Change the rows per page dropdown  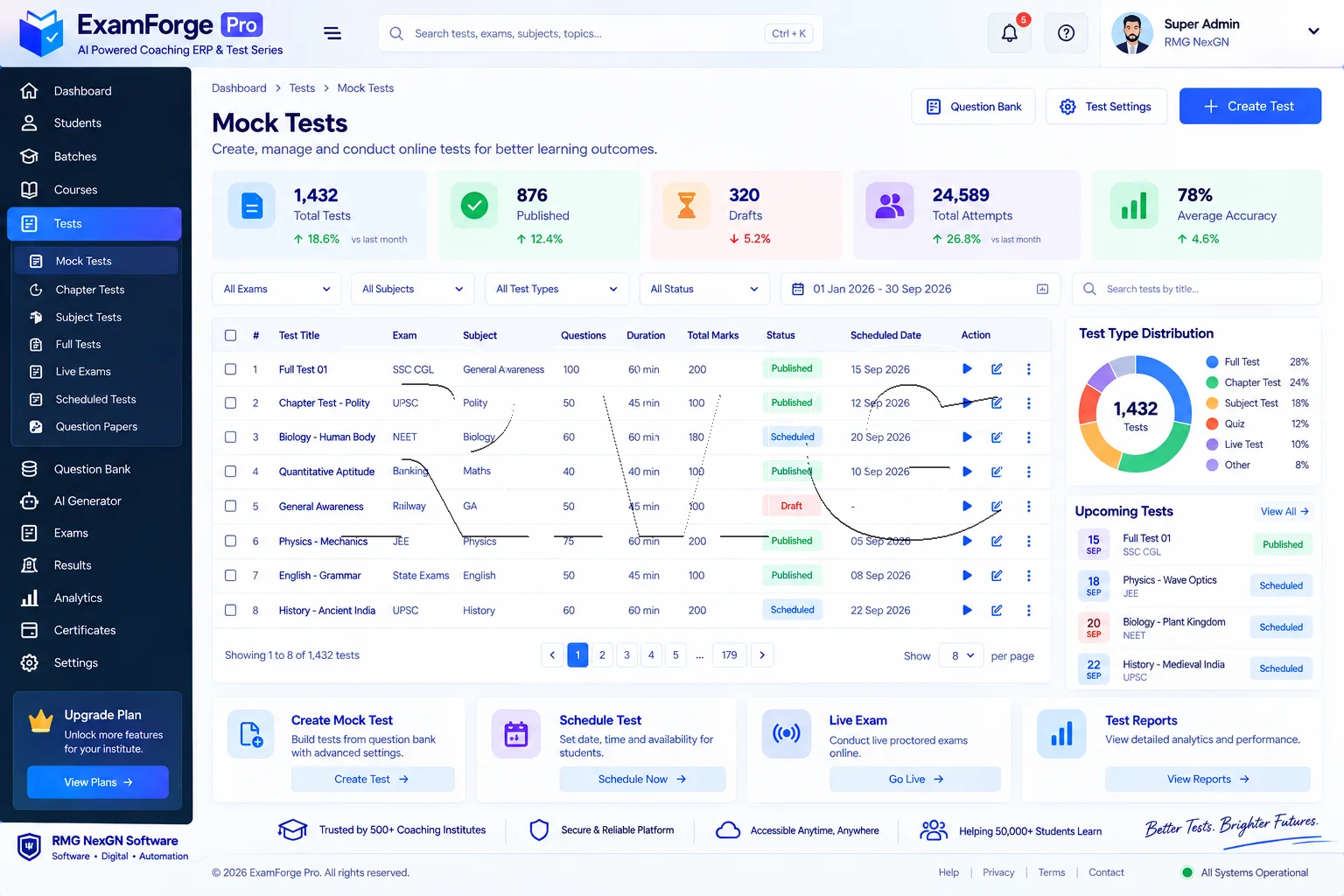962,655
